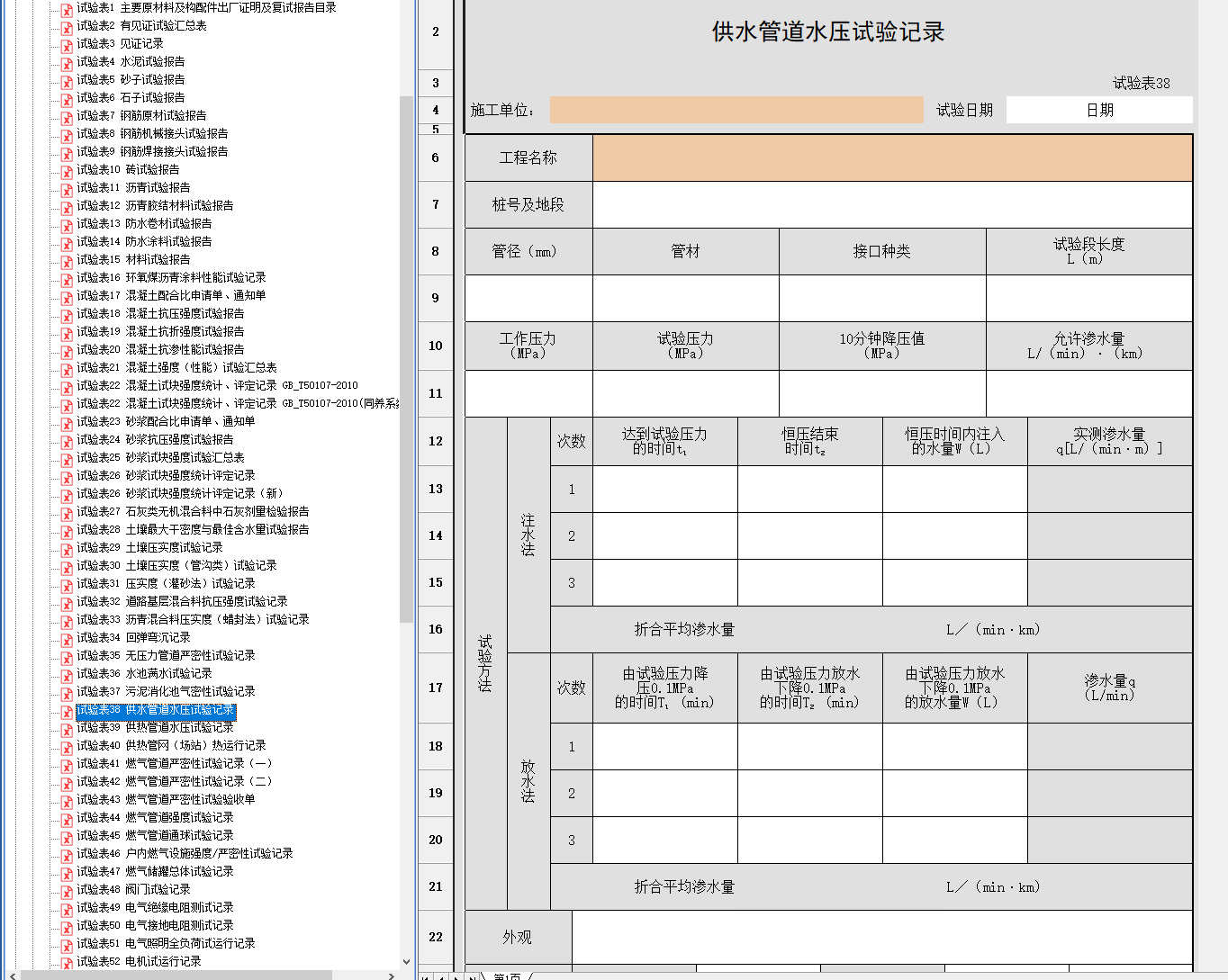Click the icon beside 试验表34 回弹弯沉记录
This screenshot has height=980, width=1228.
coord(67,639)
